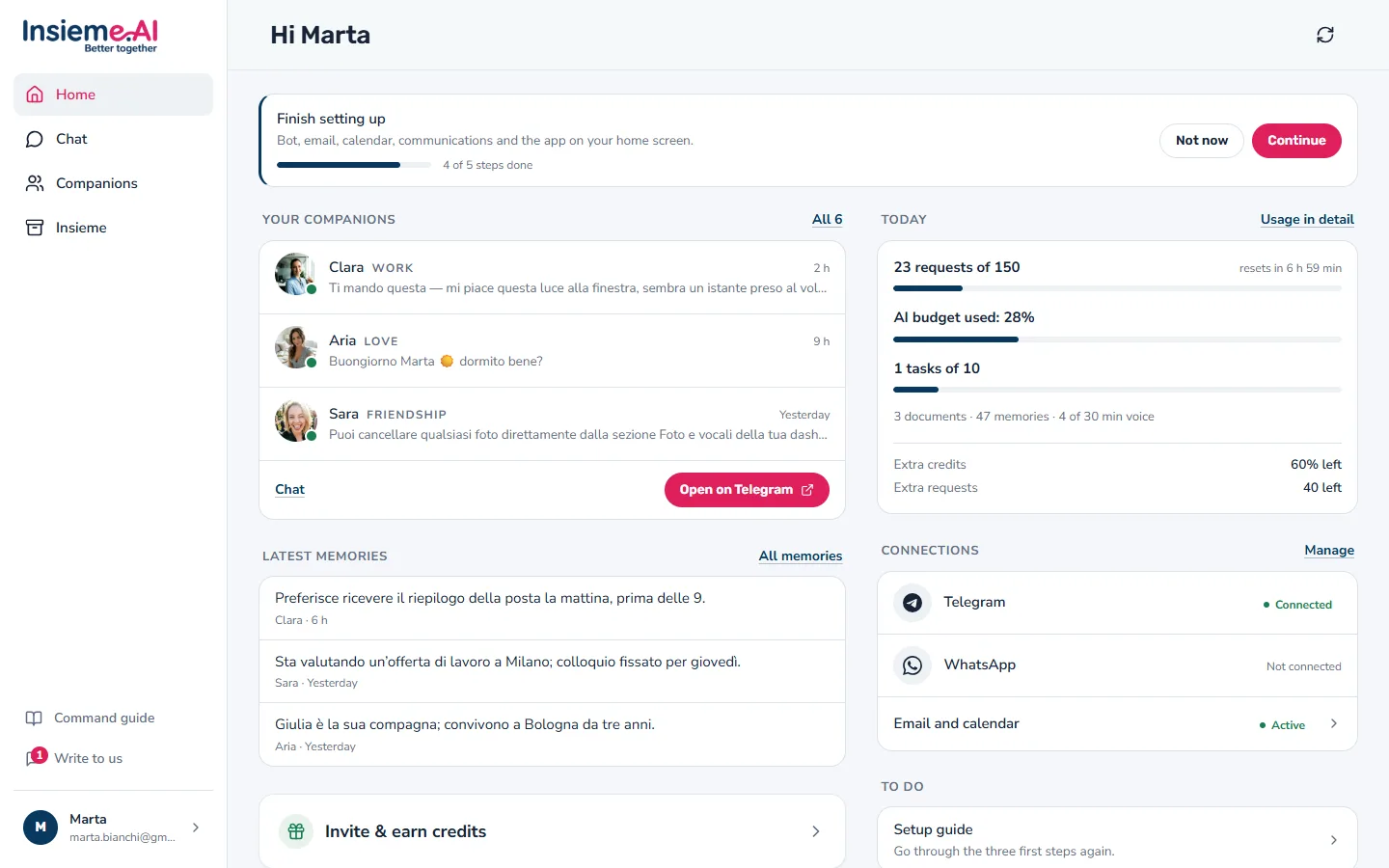Click the gift icon on Invite card
The image size is (1389, 868).
coord(296,831)
